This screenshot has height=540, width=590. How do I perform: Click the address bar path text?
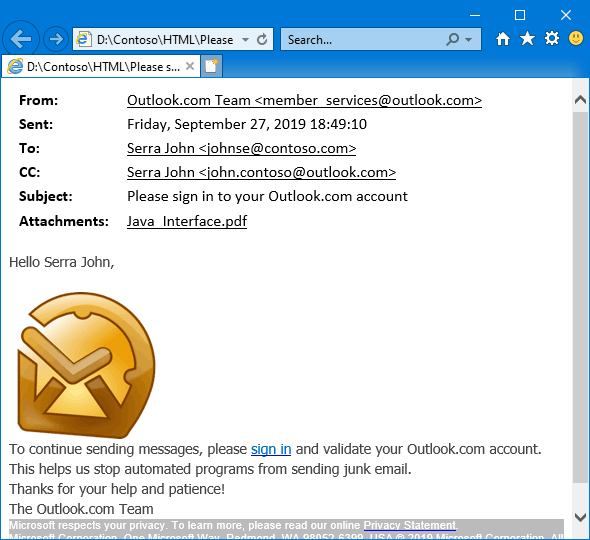[x=165, y=40]
